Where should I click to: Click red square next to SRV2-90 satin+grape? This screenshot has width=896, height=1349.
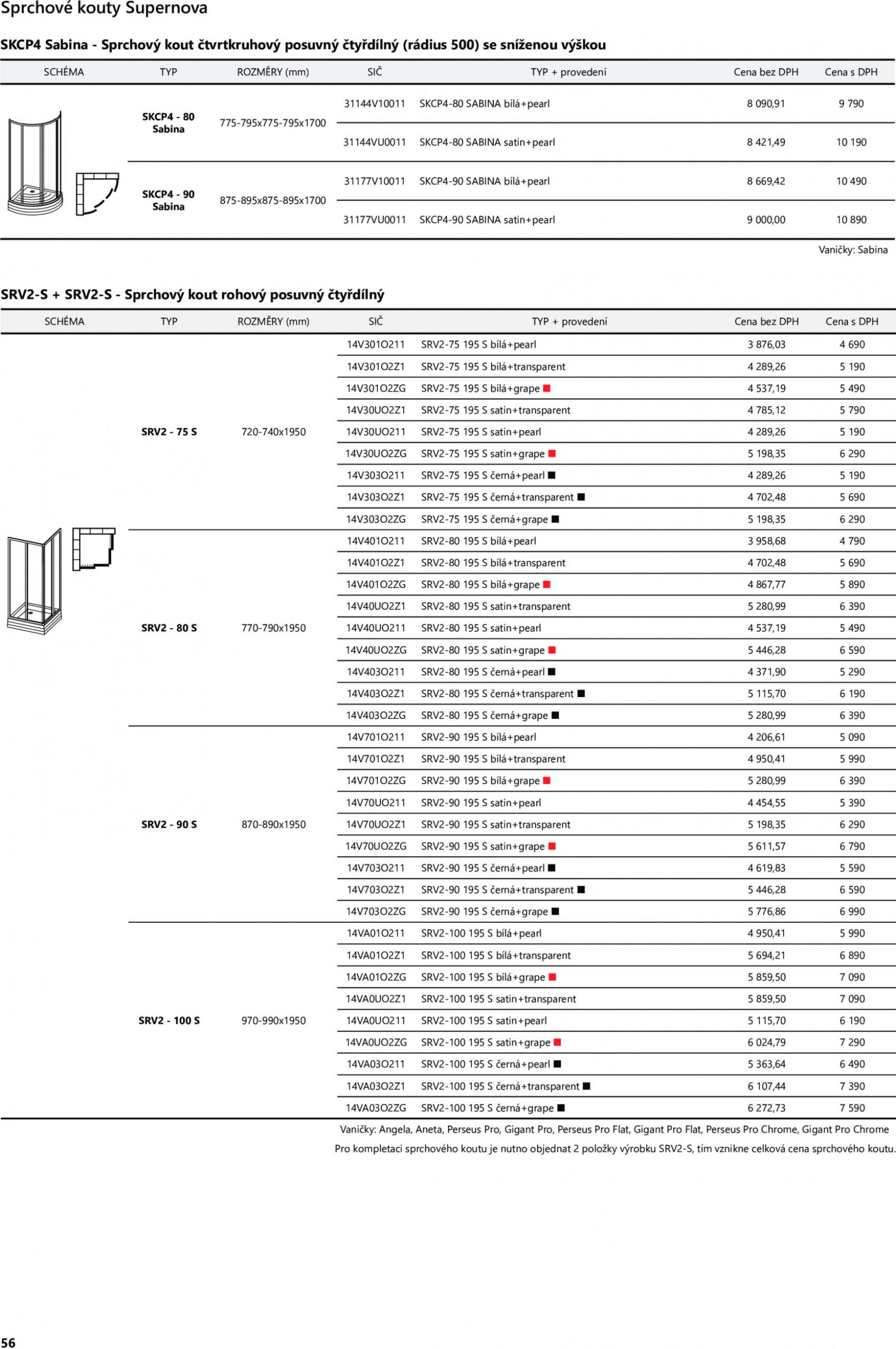(552, 846)
